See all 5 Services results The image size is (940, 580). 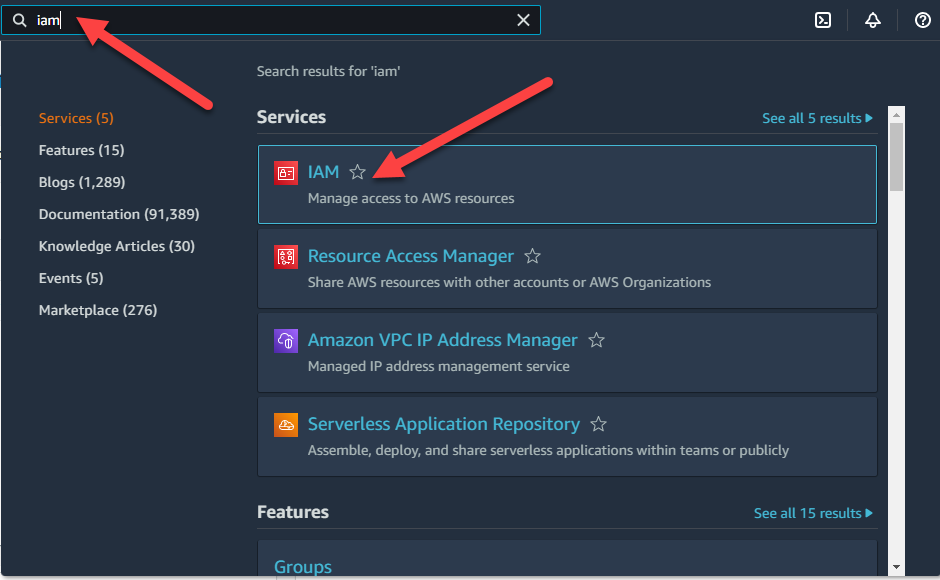tap(817, 118)
